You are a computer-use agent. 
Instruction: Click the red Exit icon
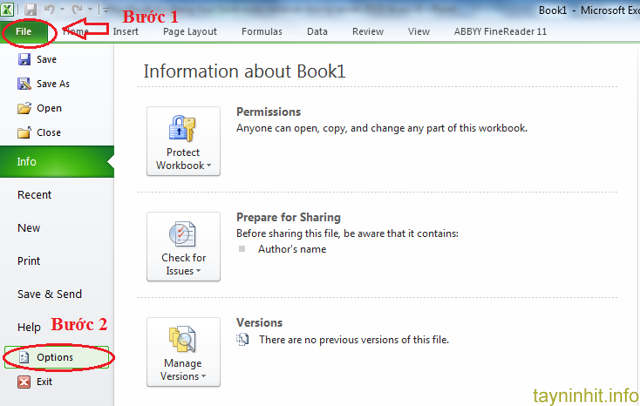pyautogui.click(x=24, y=381)
